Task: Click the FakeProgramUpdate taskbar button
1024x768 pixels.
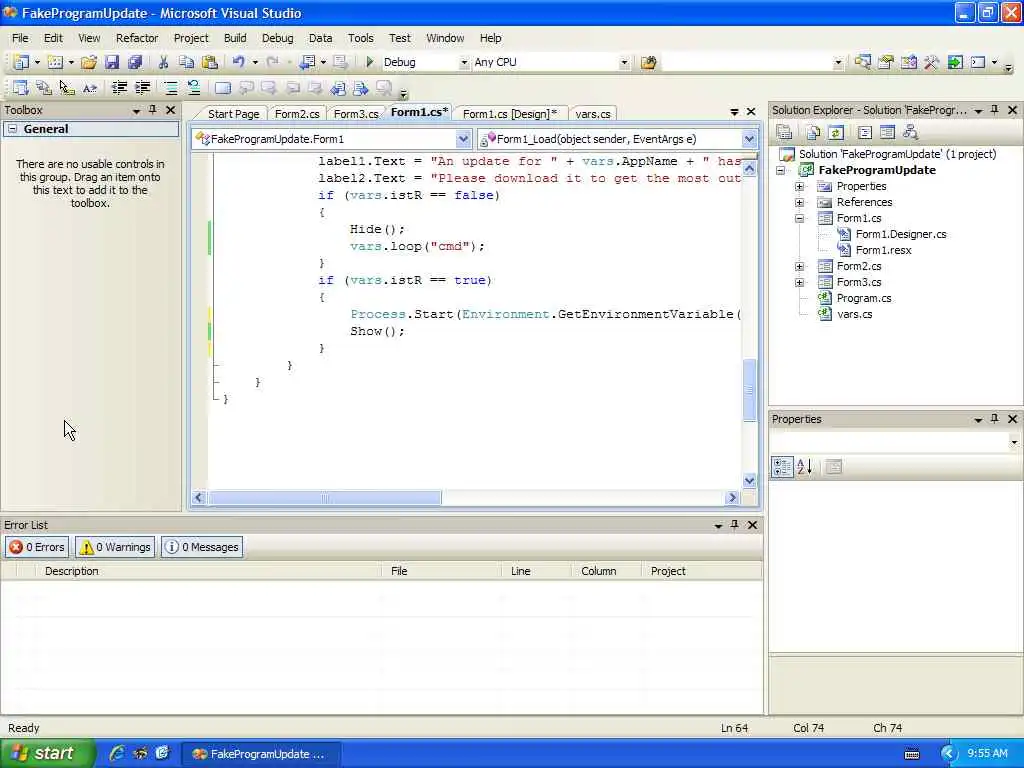Action: (260, 754)
